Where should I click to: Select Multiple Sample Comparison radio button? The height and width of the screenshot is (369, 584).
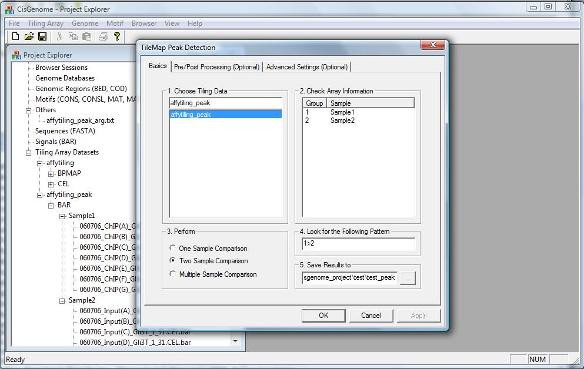pos(172,274)
